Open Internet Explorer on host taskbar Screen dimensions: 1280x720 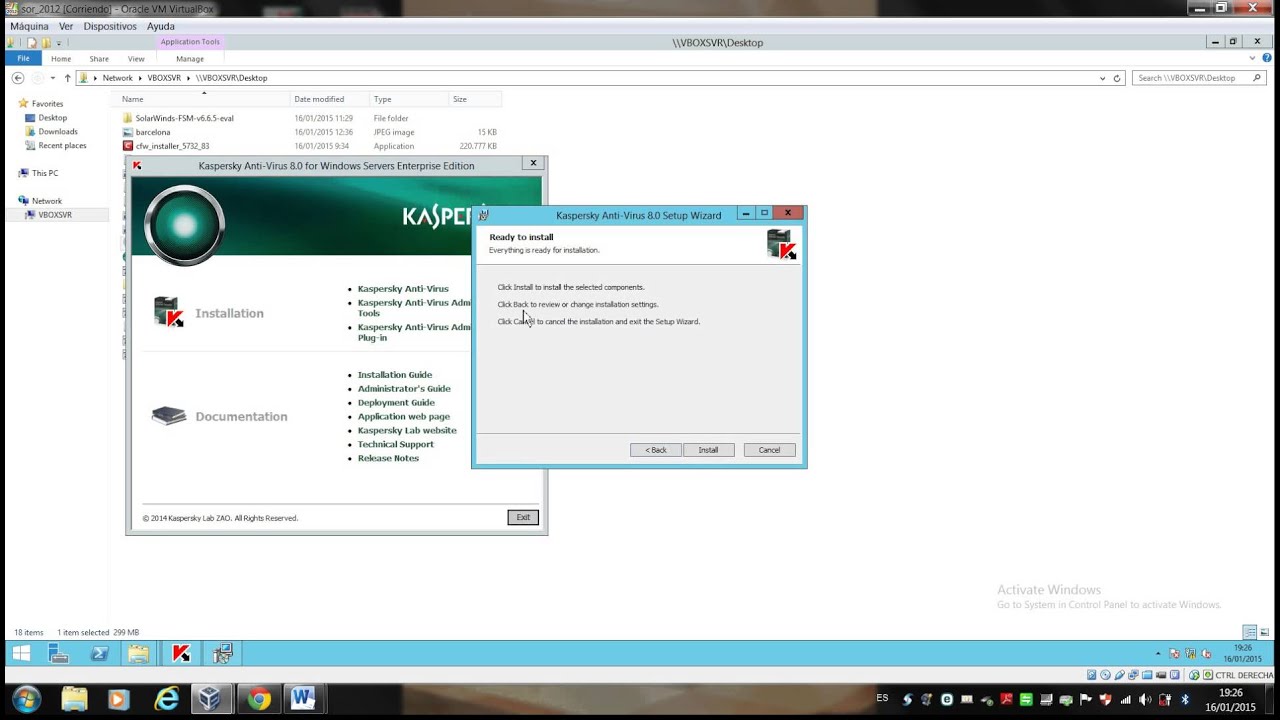click(166, 700)
